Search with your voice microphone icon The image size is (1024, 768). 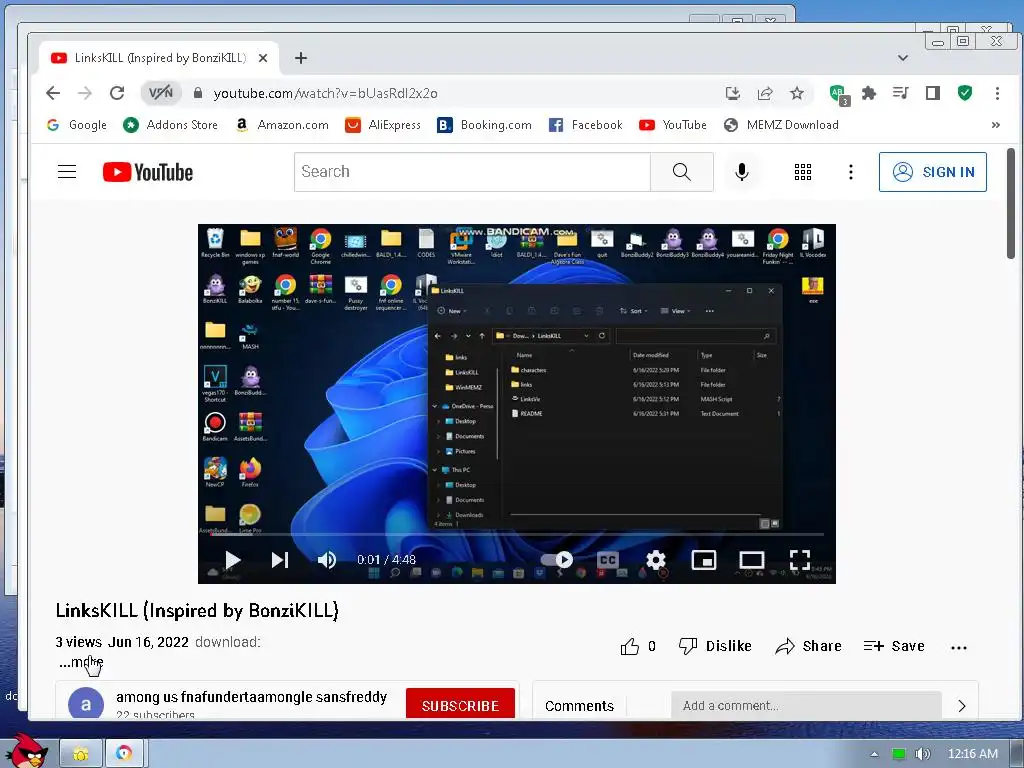[741, 172]
